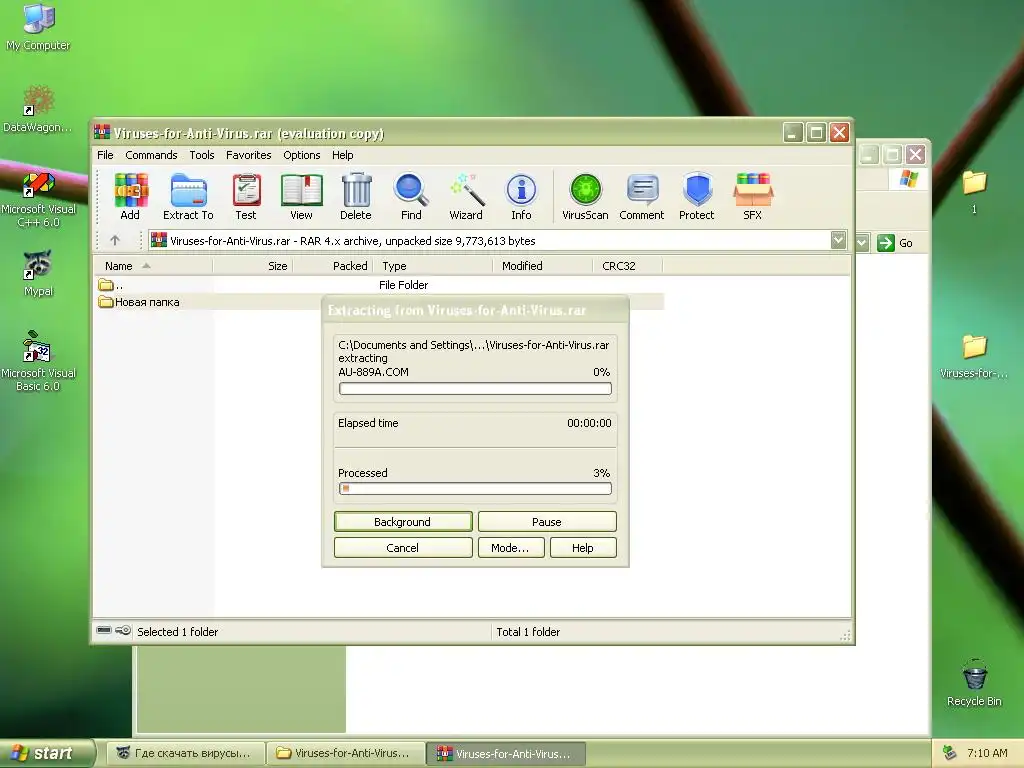Click the Go button in Explorer window
Screen dimensions: 1024x768
click(x=895, y=243)
